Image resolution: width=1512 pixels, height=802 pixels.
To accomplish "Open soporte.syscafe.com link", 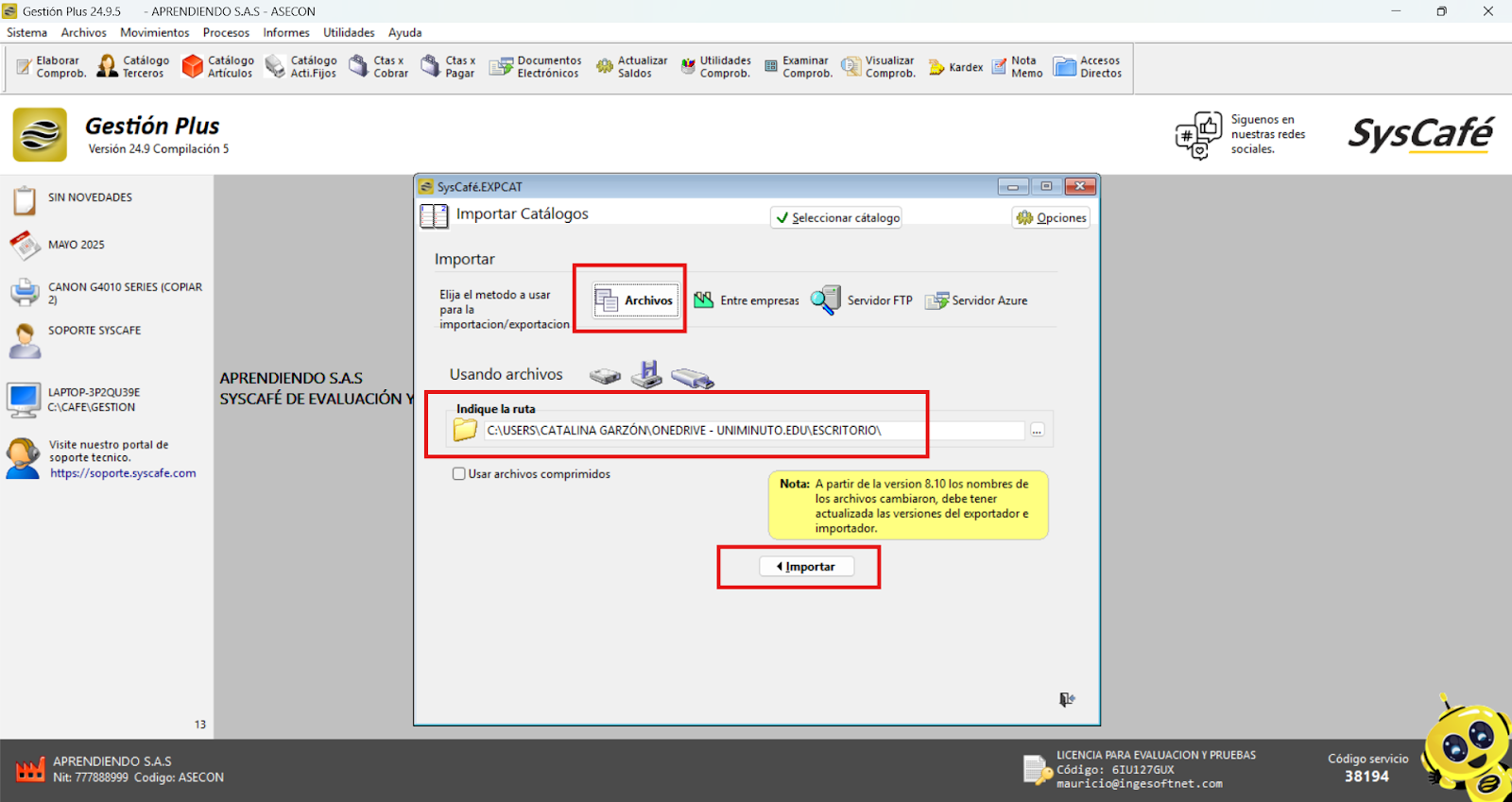I will click(x=123, y=473).
